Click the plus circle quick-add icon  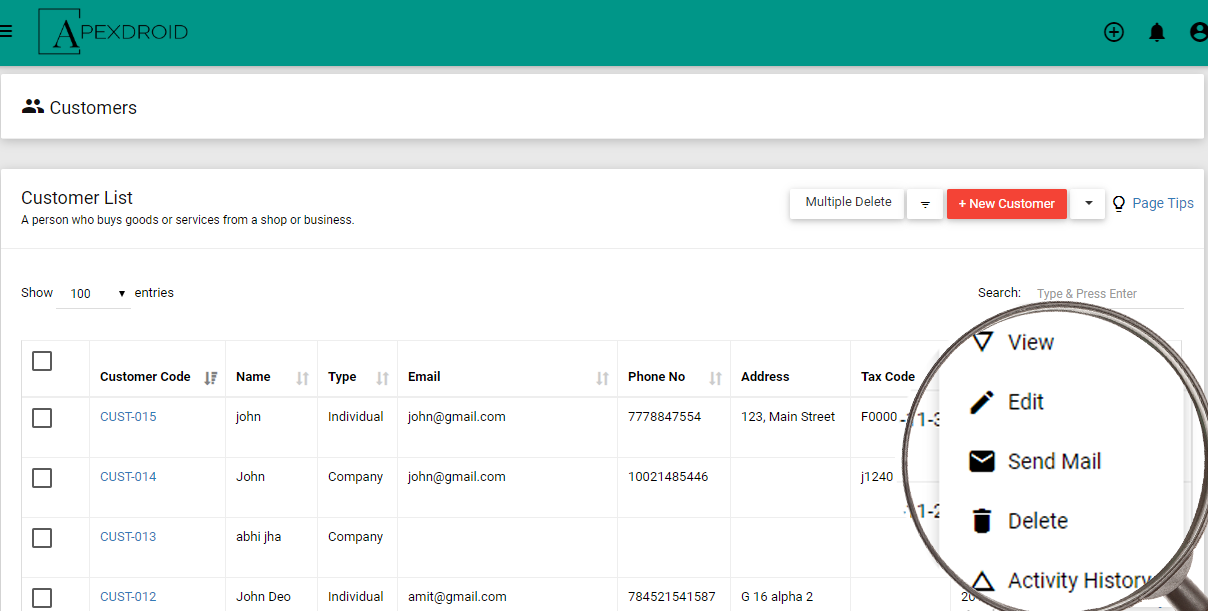(1113, 32)
